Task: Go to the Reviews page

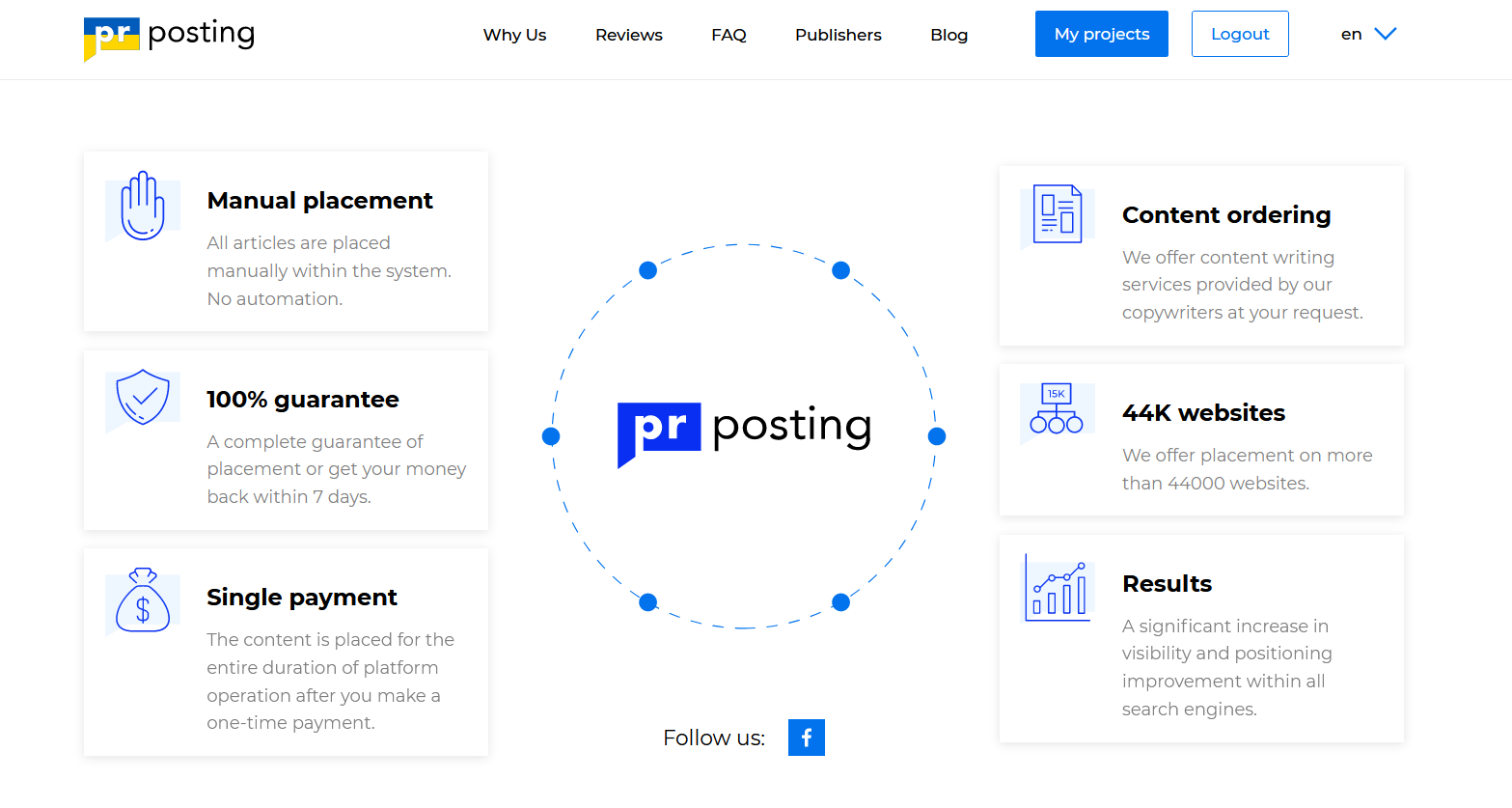Action: 629,35
